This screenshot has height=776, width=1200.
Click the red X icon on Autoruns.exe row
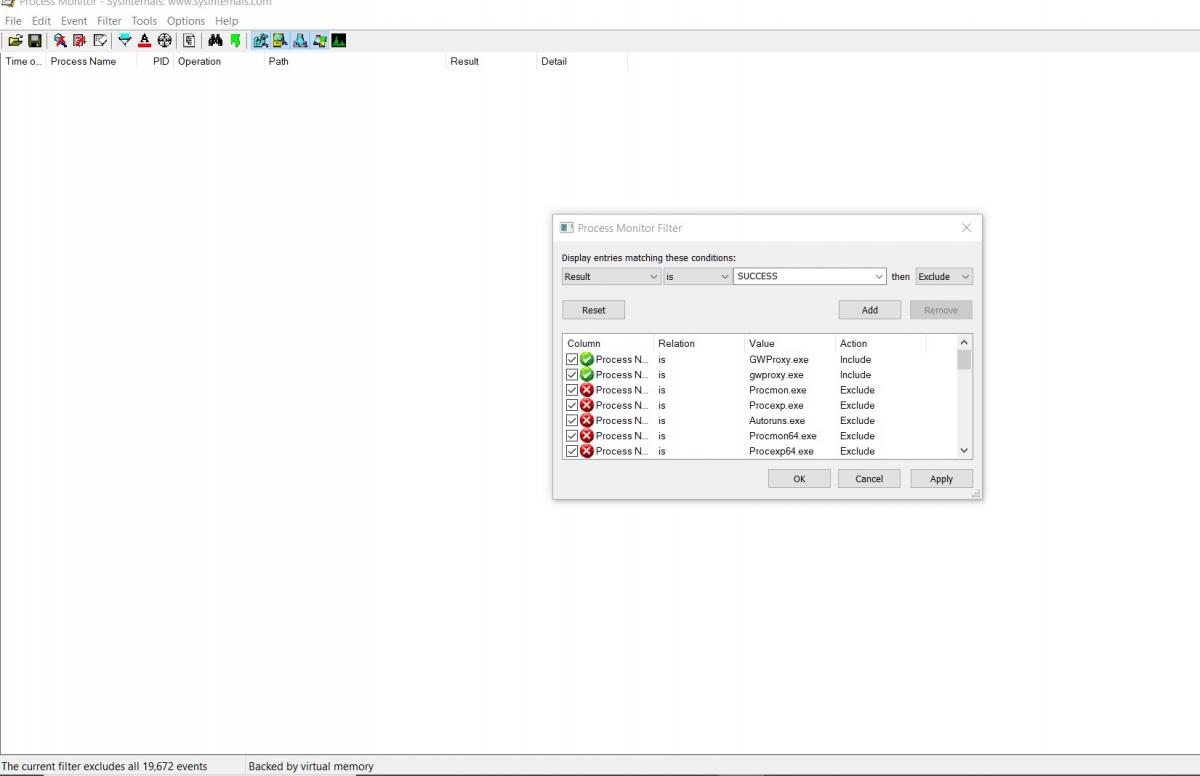[587, 421]
